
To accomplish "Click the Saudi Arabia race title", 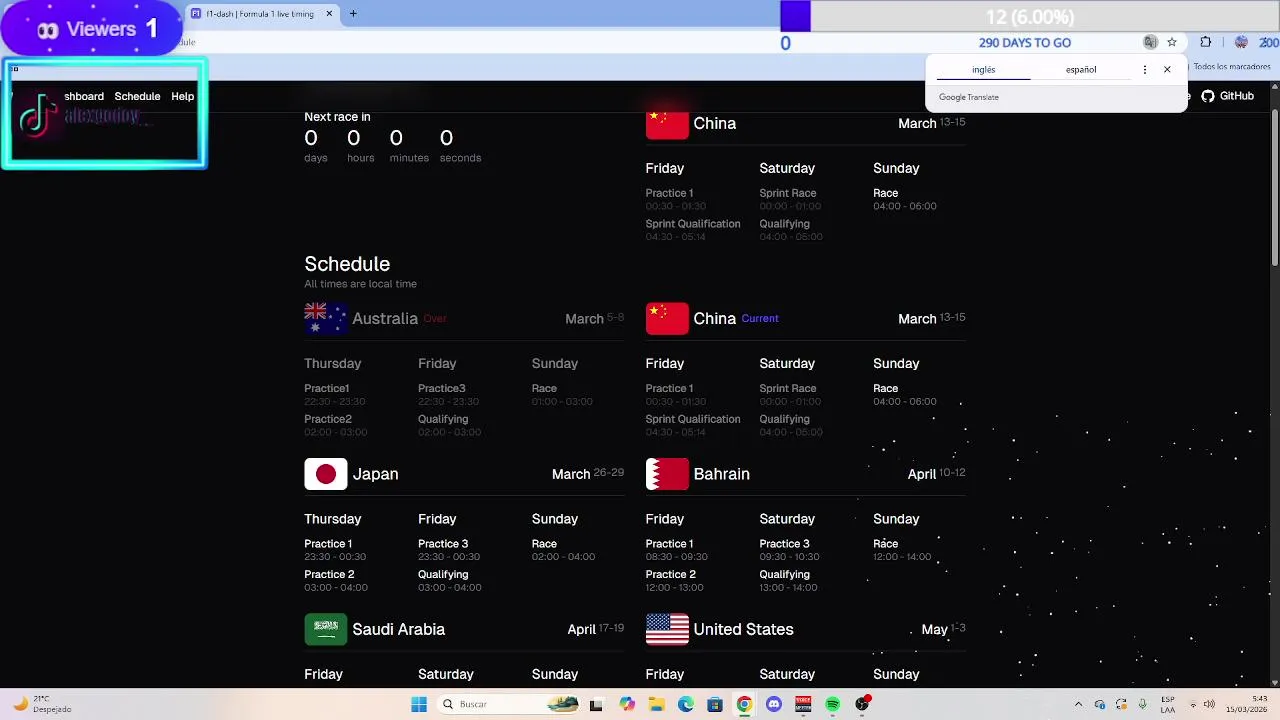I will click(x=399, y=629).
